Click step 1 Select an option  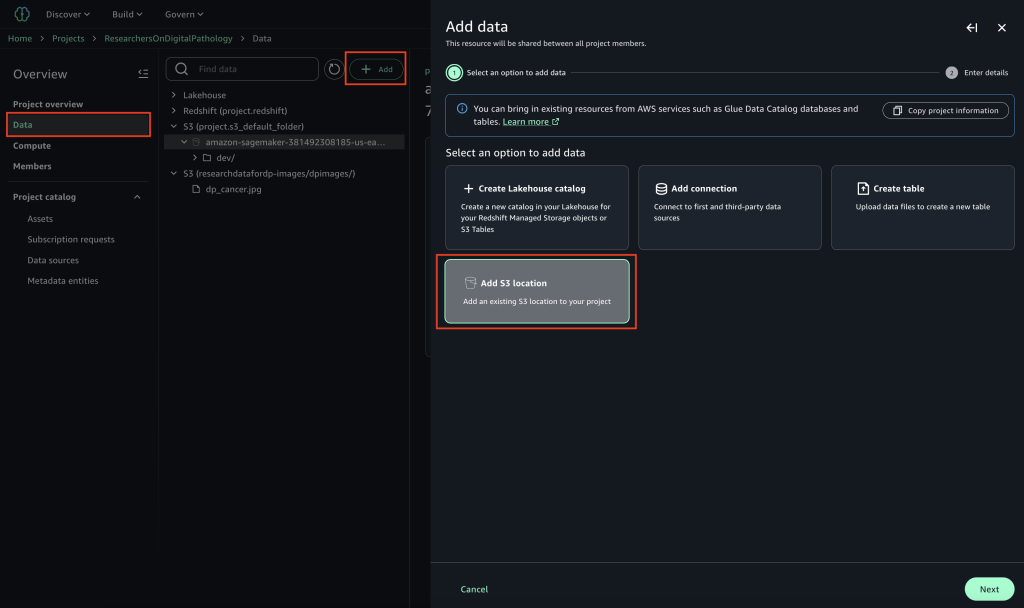[506, 72]
